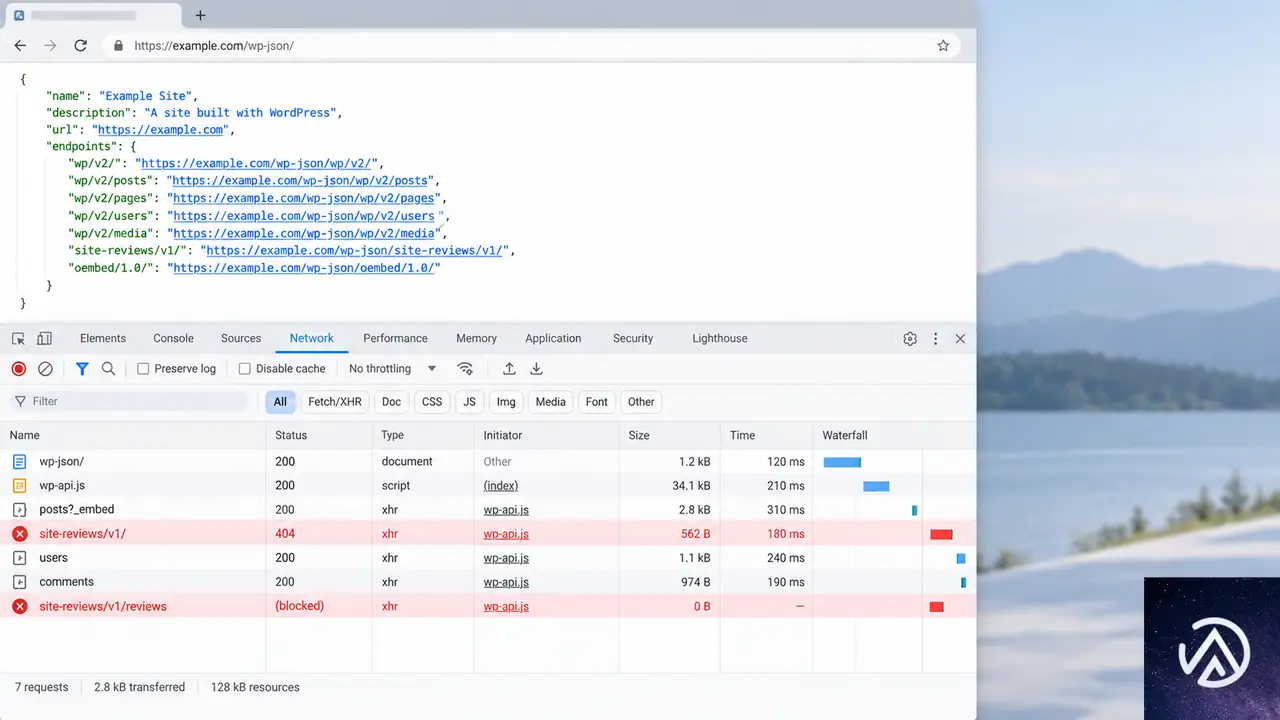The width and height of the screenshot is (1280, 720).
Task: Import HAR file with upload icon
Action: [509, 369]
